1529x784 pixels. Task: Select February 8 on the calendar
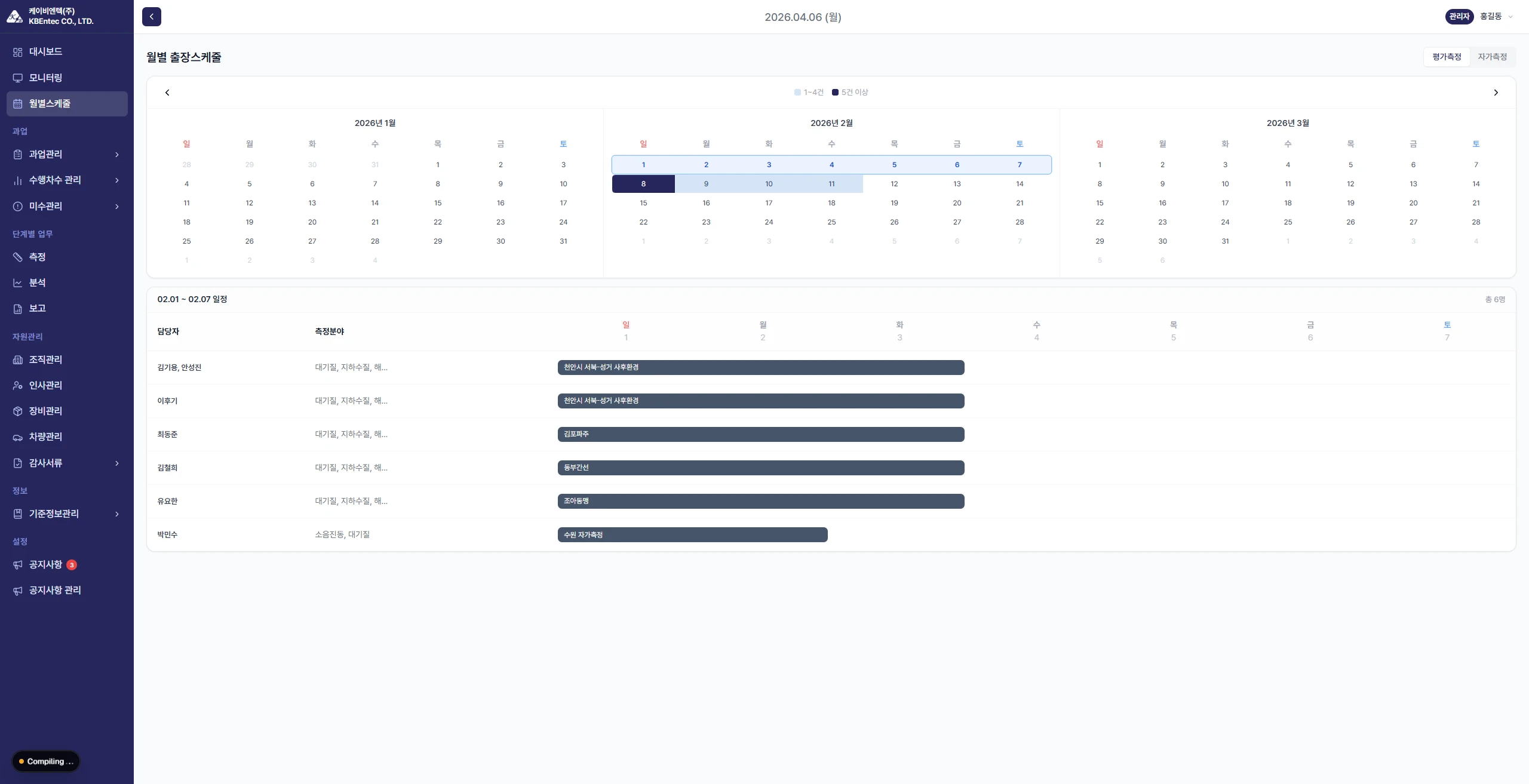pyautogui.click(x=643, y=184)
